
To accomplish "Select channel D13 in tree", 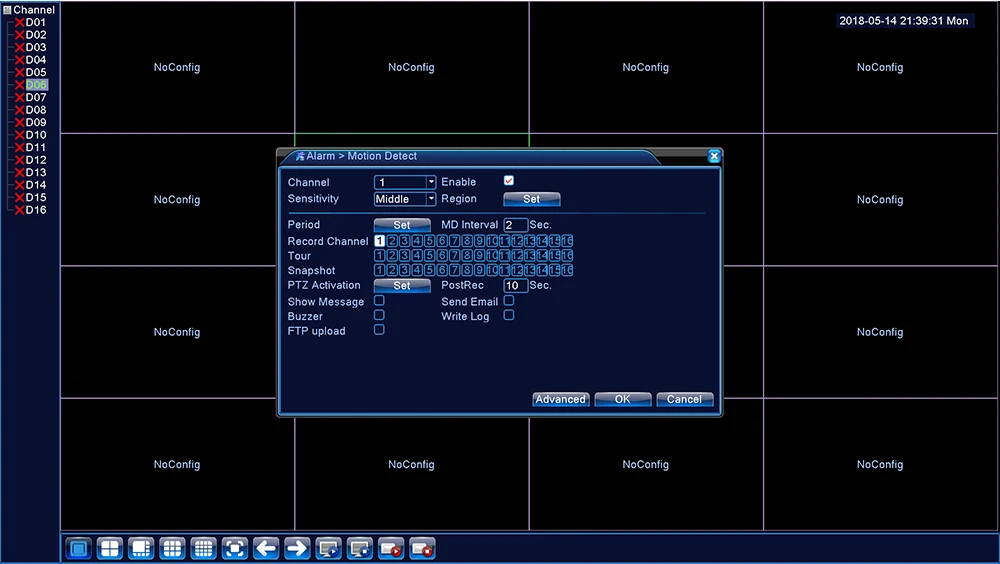I will point(36,172).
